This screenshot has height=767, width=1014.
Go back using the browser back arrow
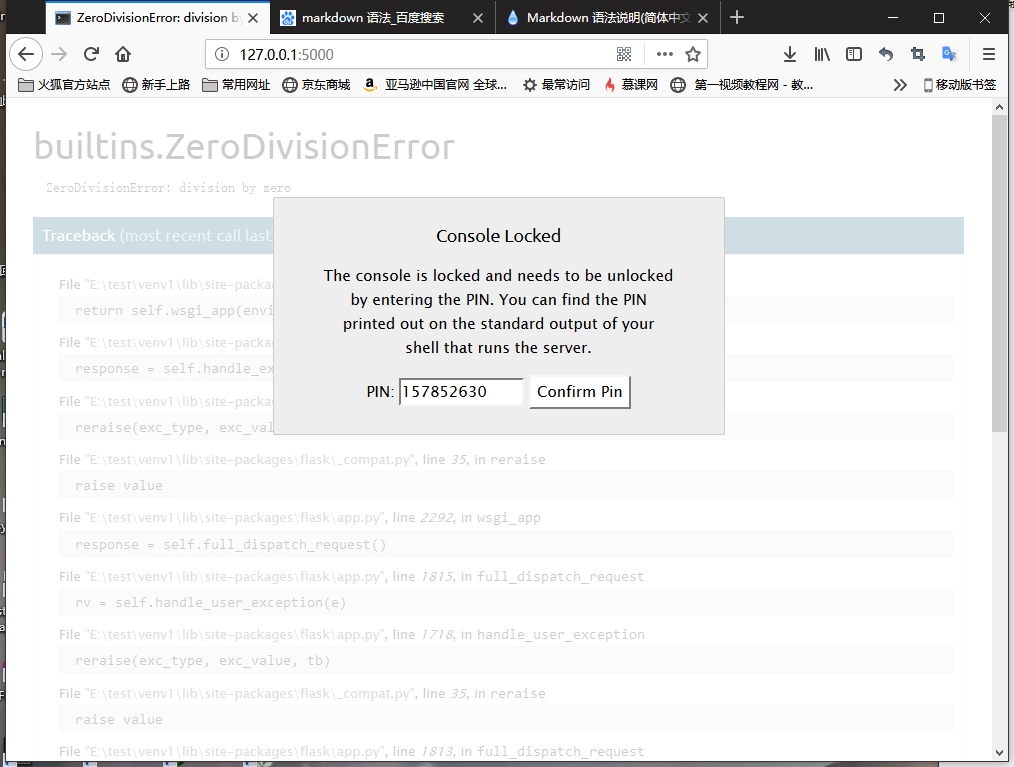[26, 54]
